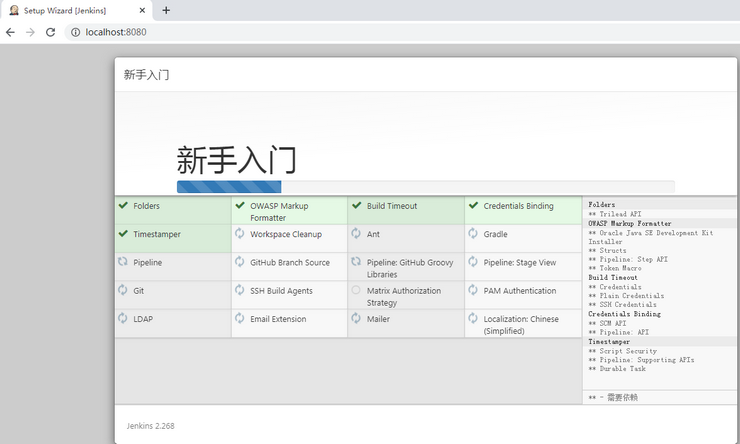Screen dimensions: 740x444
Task: Click the browser forward arrow
Action: [x=30, y=32]
